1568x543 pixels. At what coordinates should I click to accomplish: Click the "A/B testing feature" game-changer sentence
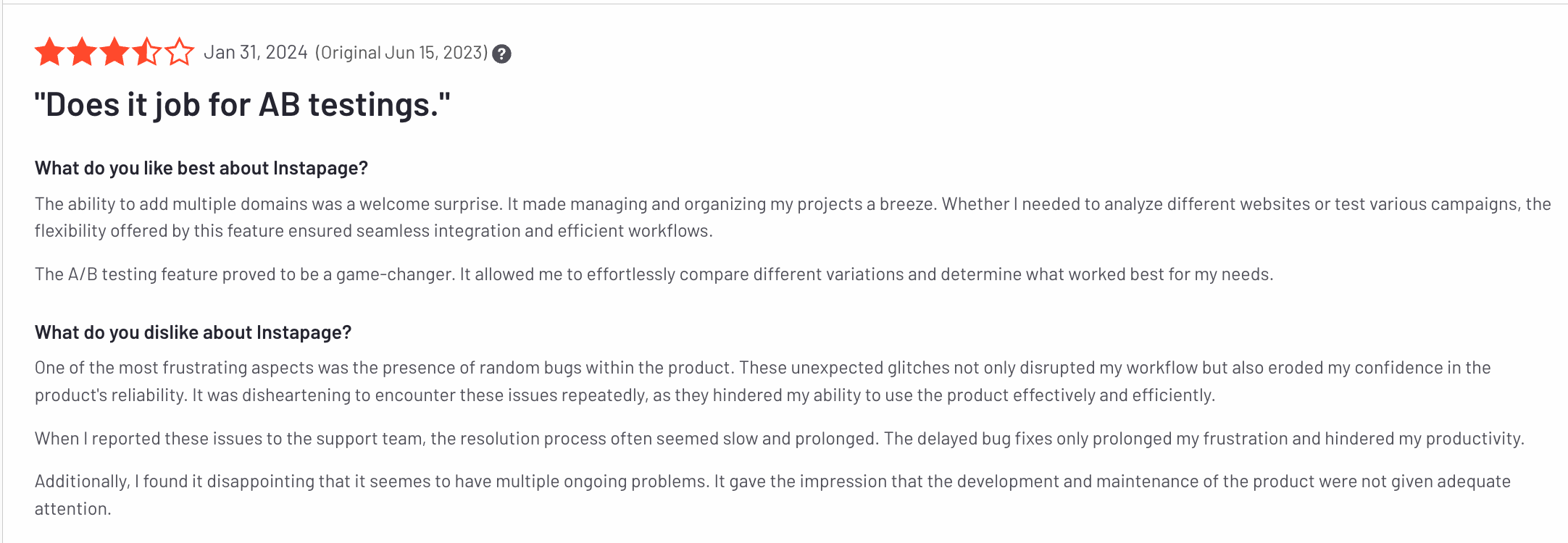(x=245, y=274)
